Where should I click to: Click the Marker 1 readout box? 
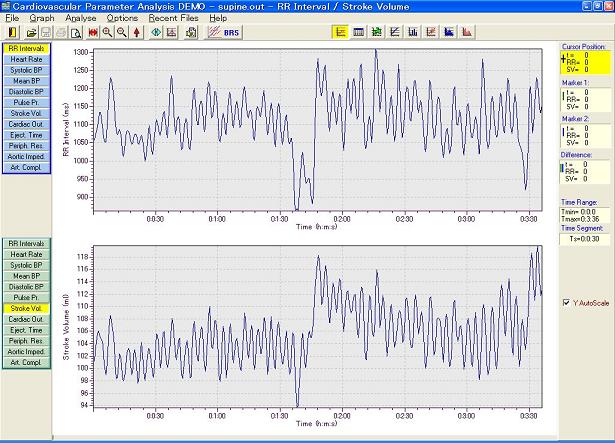[585, 99]
